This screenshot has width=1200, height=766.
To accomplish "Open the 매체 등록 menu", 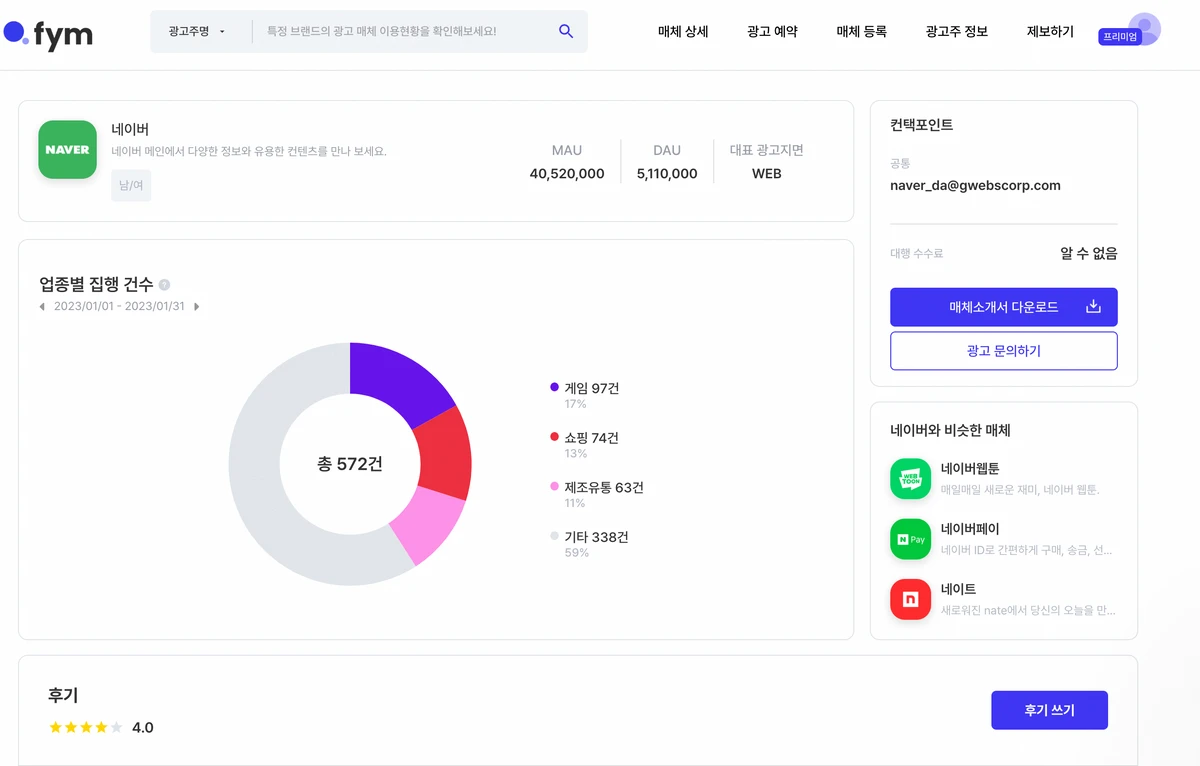I will [861, 32].
